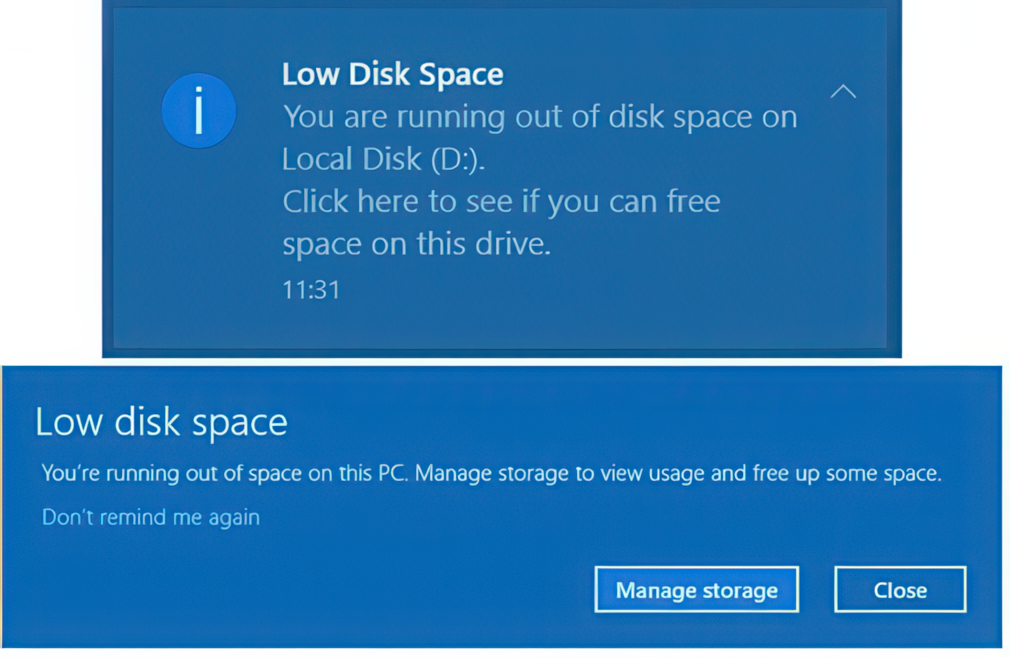The height and width of the screenshot is (658, 1010).
Task: Click "You're running out of space on this PC."
Action: pyautogui.click(x=224, y=473)
